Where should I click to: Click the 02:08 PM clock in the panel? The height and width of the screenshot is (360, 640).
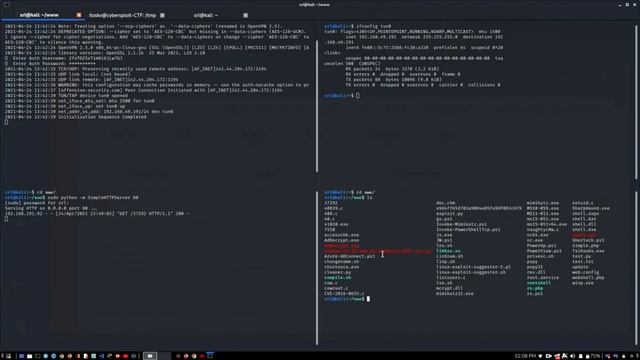pyautogui.click(x=525, y=356)
